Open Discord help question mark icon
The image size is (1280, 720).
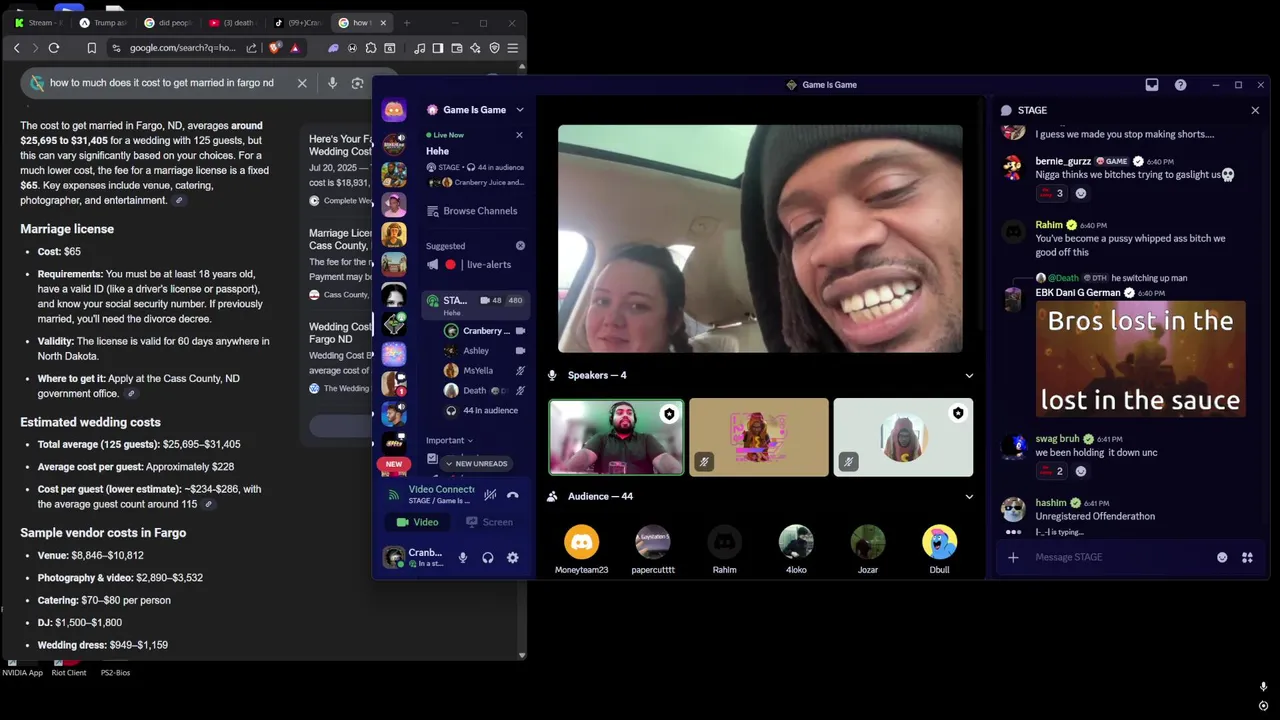pyautogui.click(x=1180, y=85)
